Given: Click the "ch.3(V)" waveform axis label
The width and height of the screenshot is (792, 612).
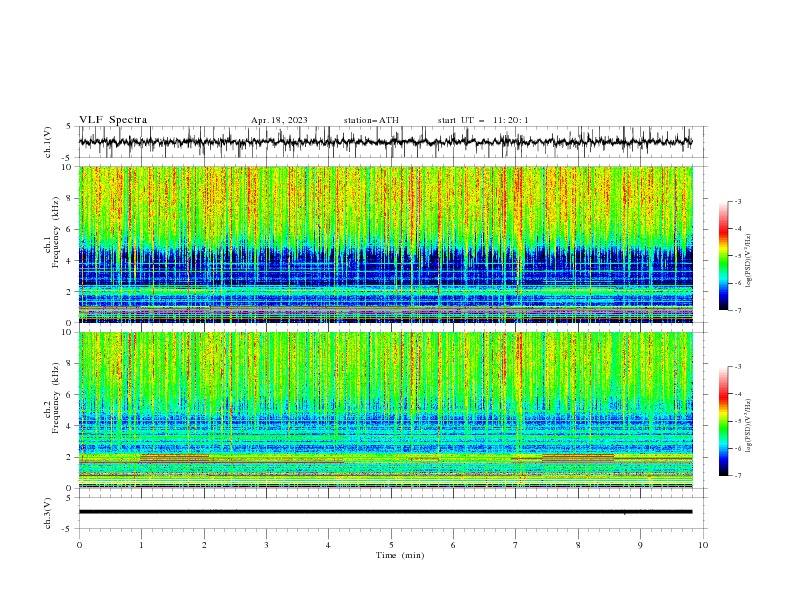Looking at the screenshot, I should (48, 513).
